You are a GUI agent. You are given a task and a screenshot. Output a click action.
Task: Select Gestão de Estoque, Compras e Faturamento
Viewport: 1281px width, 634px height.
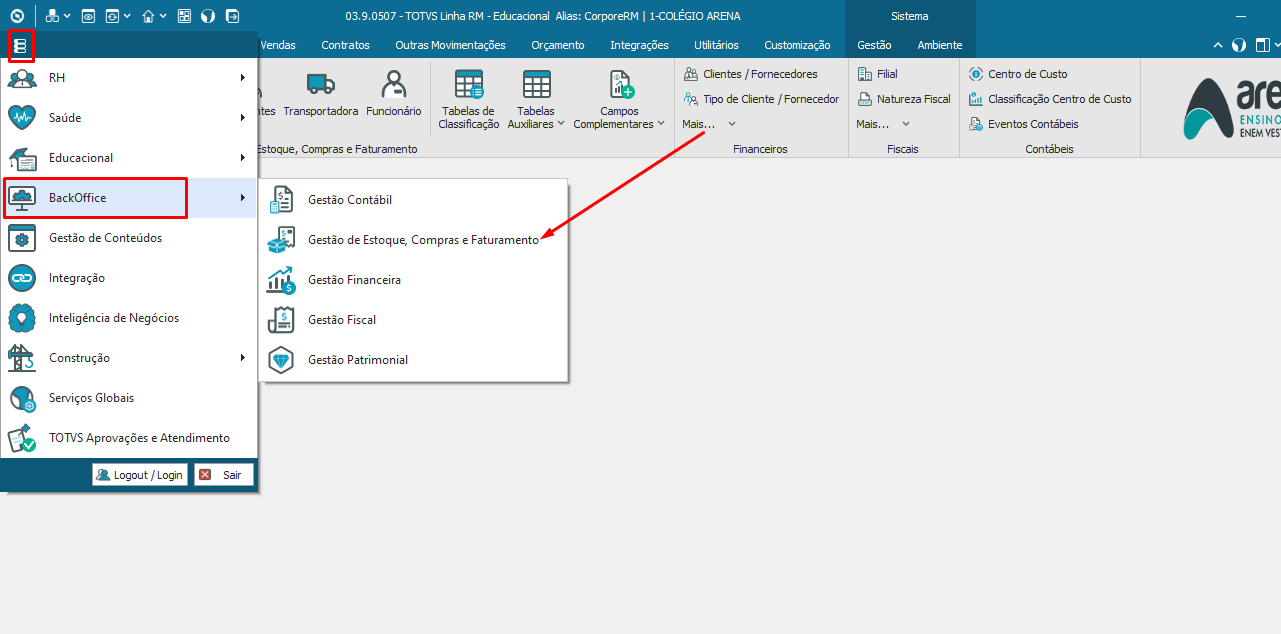[422, 240]
